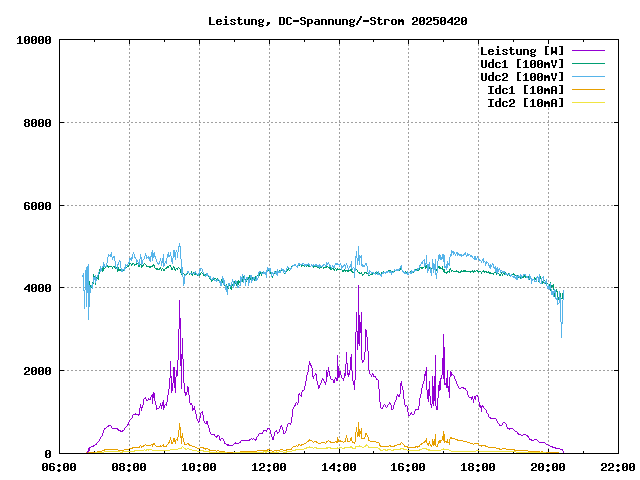Click the purple power peak before 10:00
640x480 pixels.
(180, 301)
